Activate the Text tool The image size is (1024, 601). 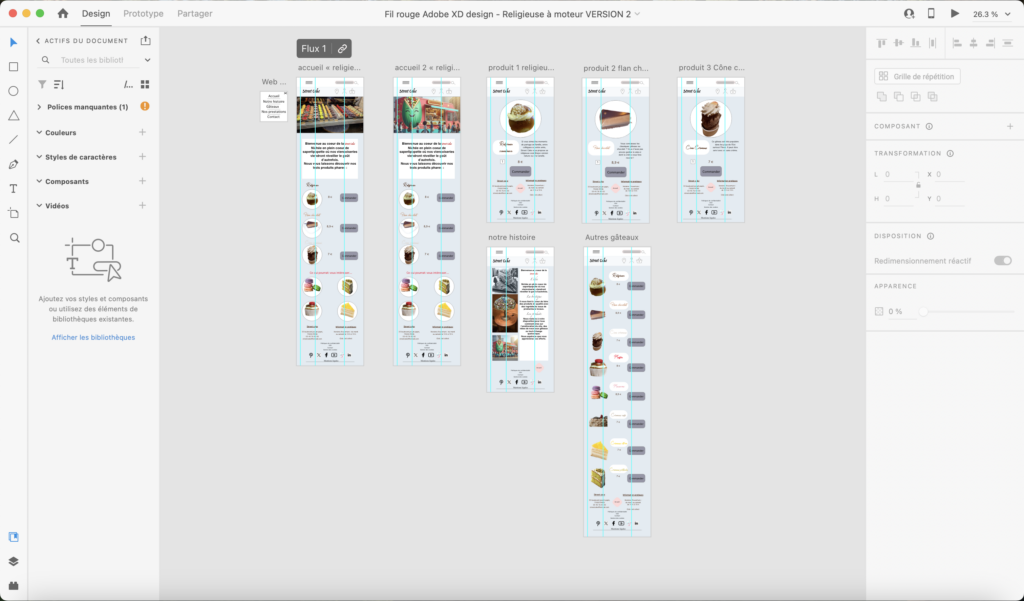tap(14, 189)
